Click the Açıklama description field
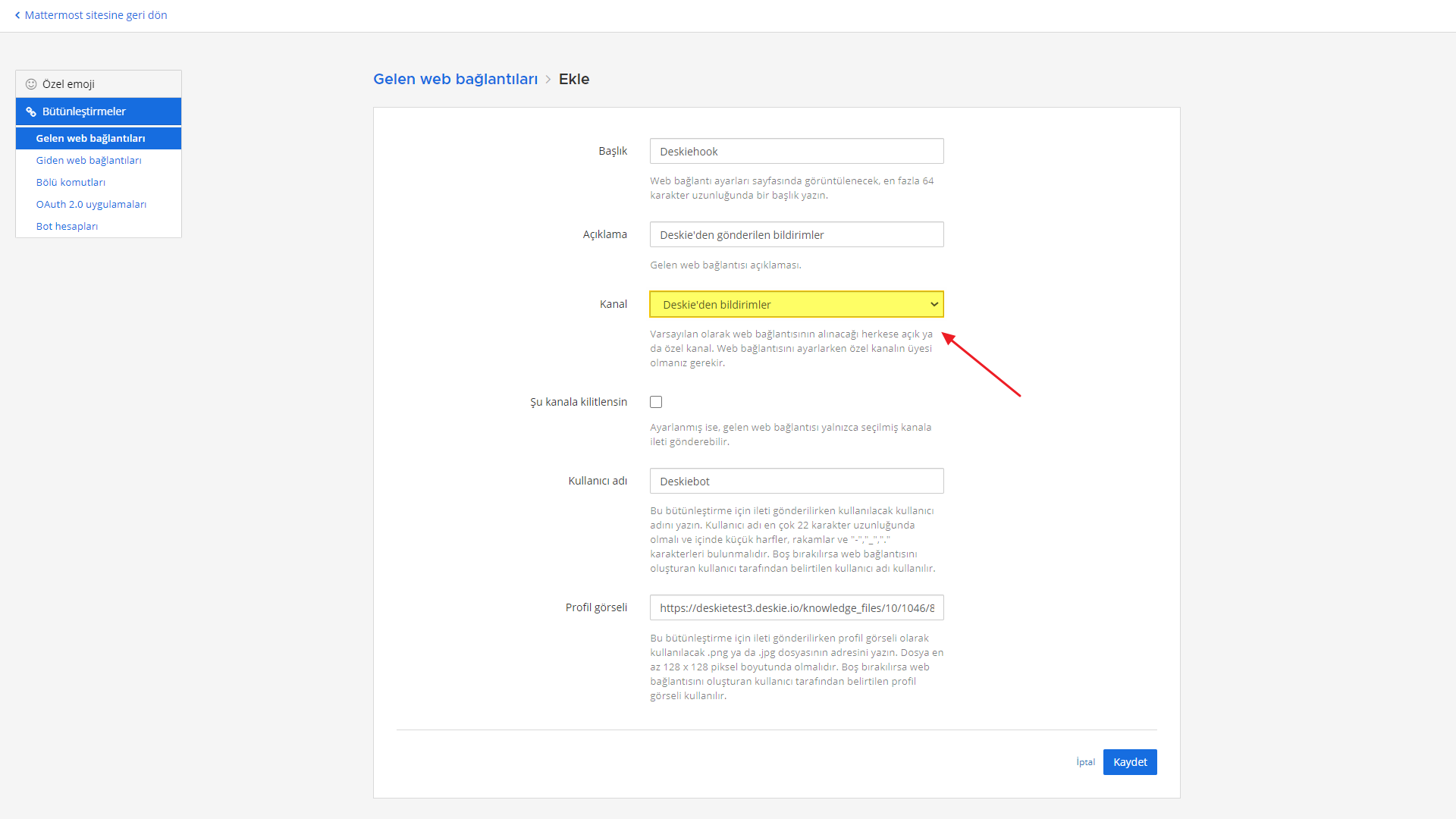The width and height of the screenshot is (1456, 819). coord(796,234)
